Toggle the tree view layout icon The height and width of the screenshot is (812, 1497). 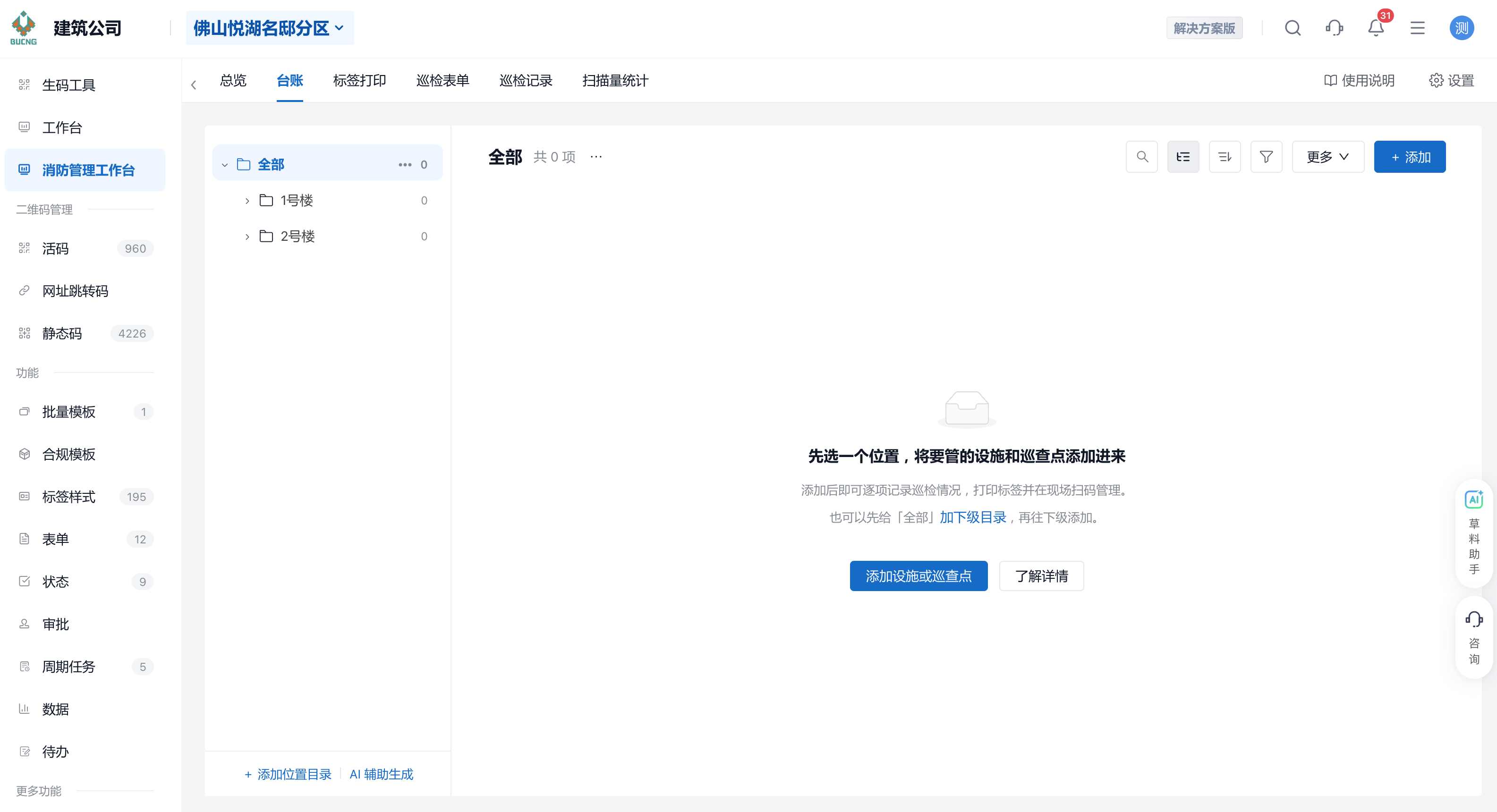pos(1183,157)
